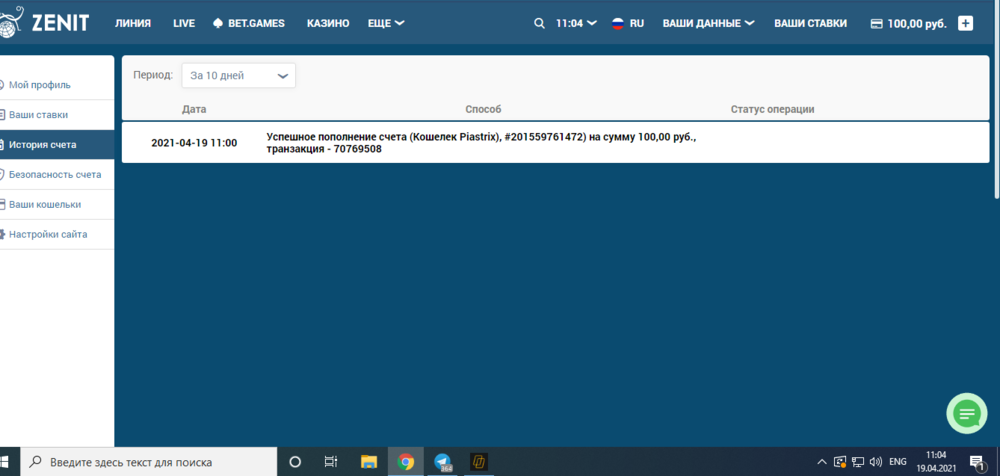Click the Статус операции column header

pyautogui.click(x=772, y=109)
